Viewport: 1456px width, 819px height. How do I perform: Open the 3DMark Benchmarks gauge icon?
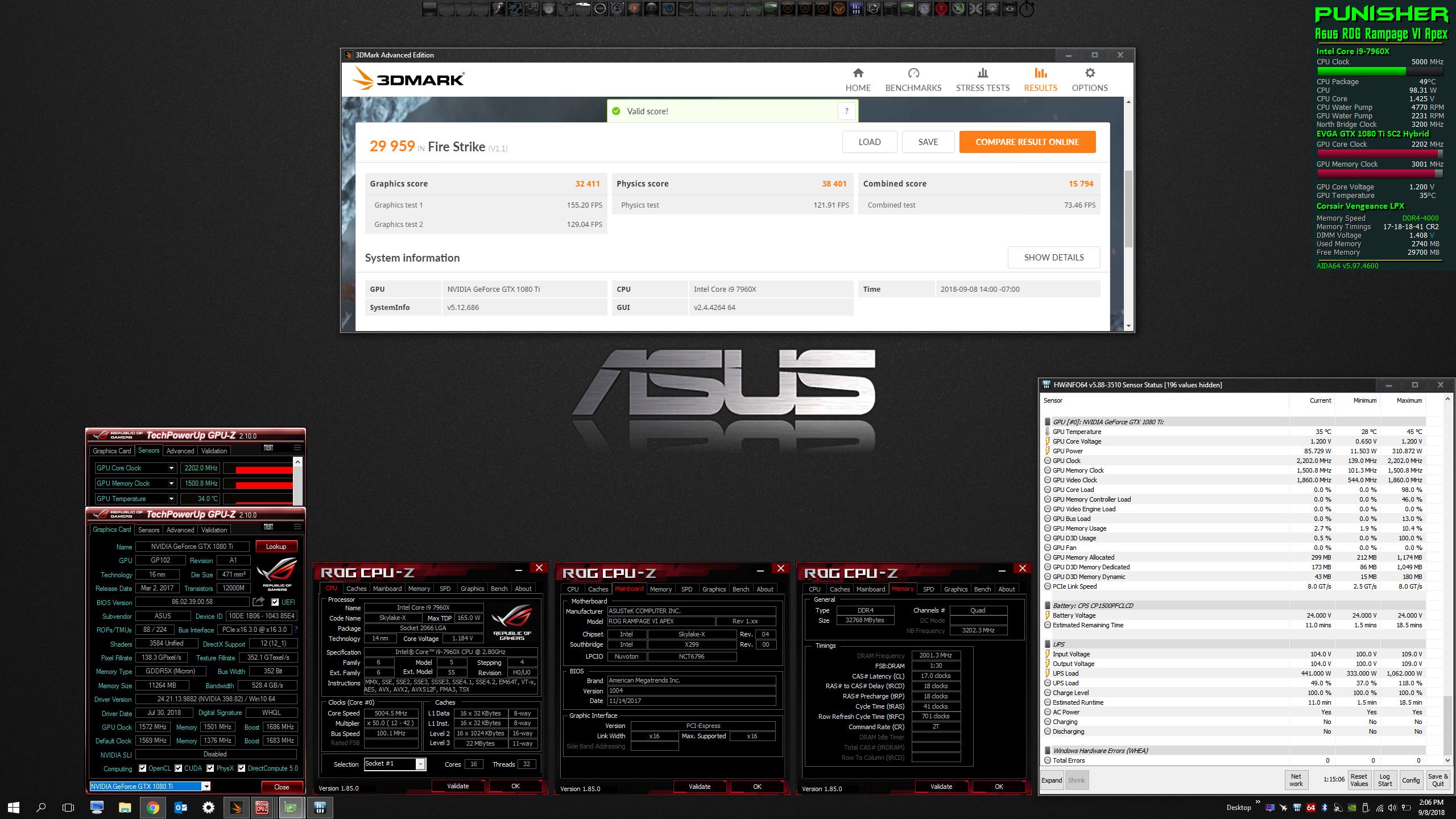point(913,73)
